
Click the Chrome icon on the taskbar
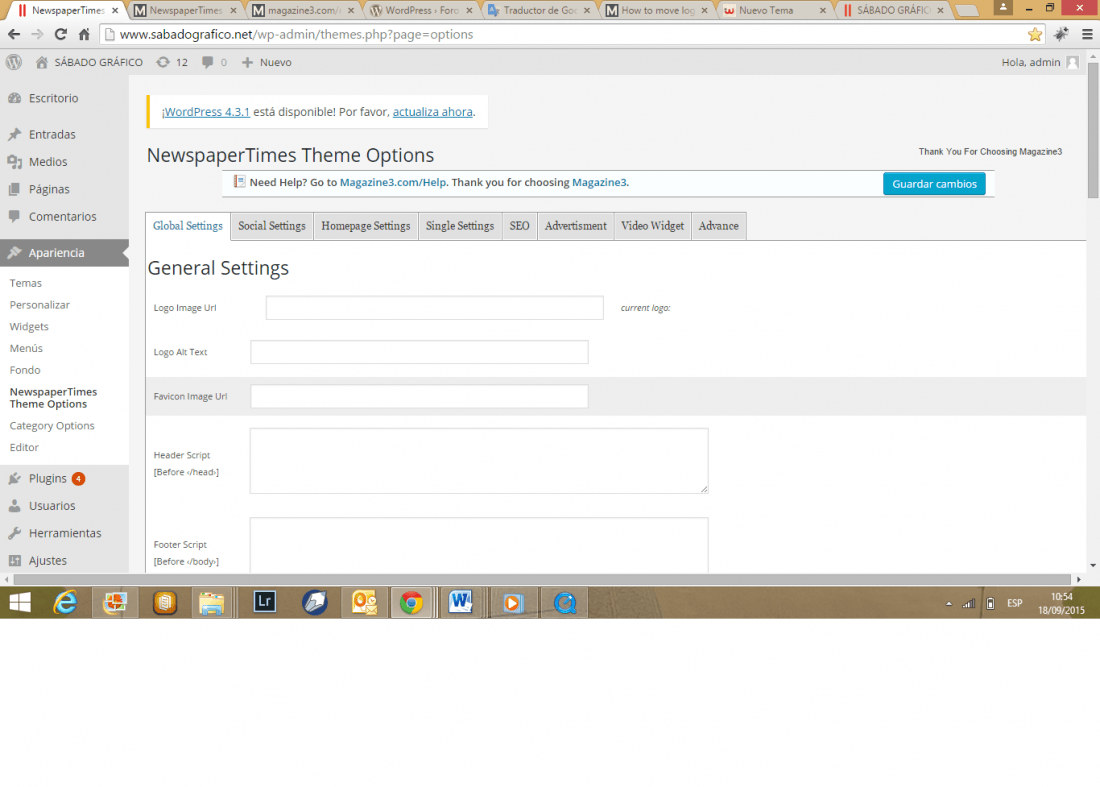coord(411,602)
